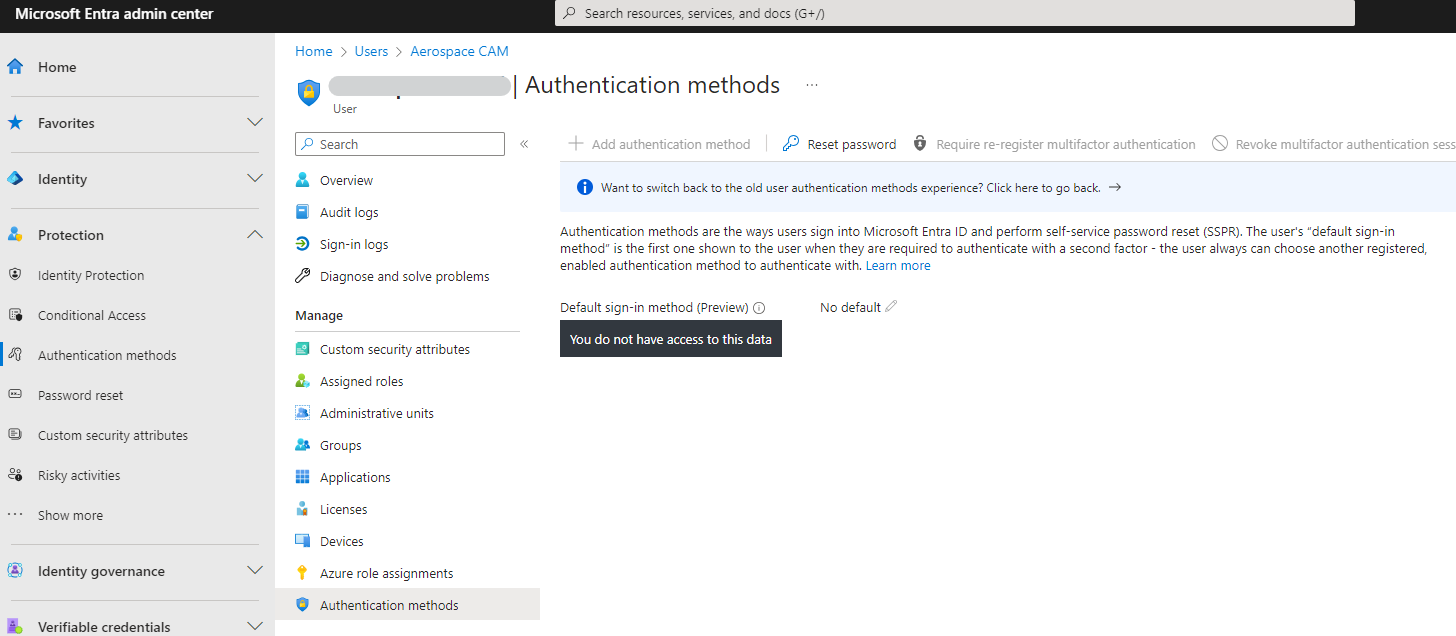Click the Applications grid icon
Image resolution: width=1456 pixels, height=636 pixels.
pos(302,477)
